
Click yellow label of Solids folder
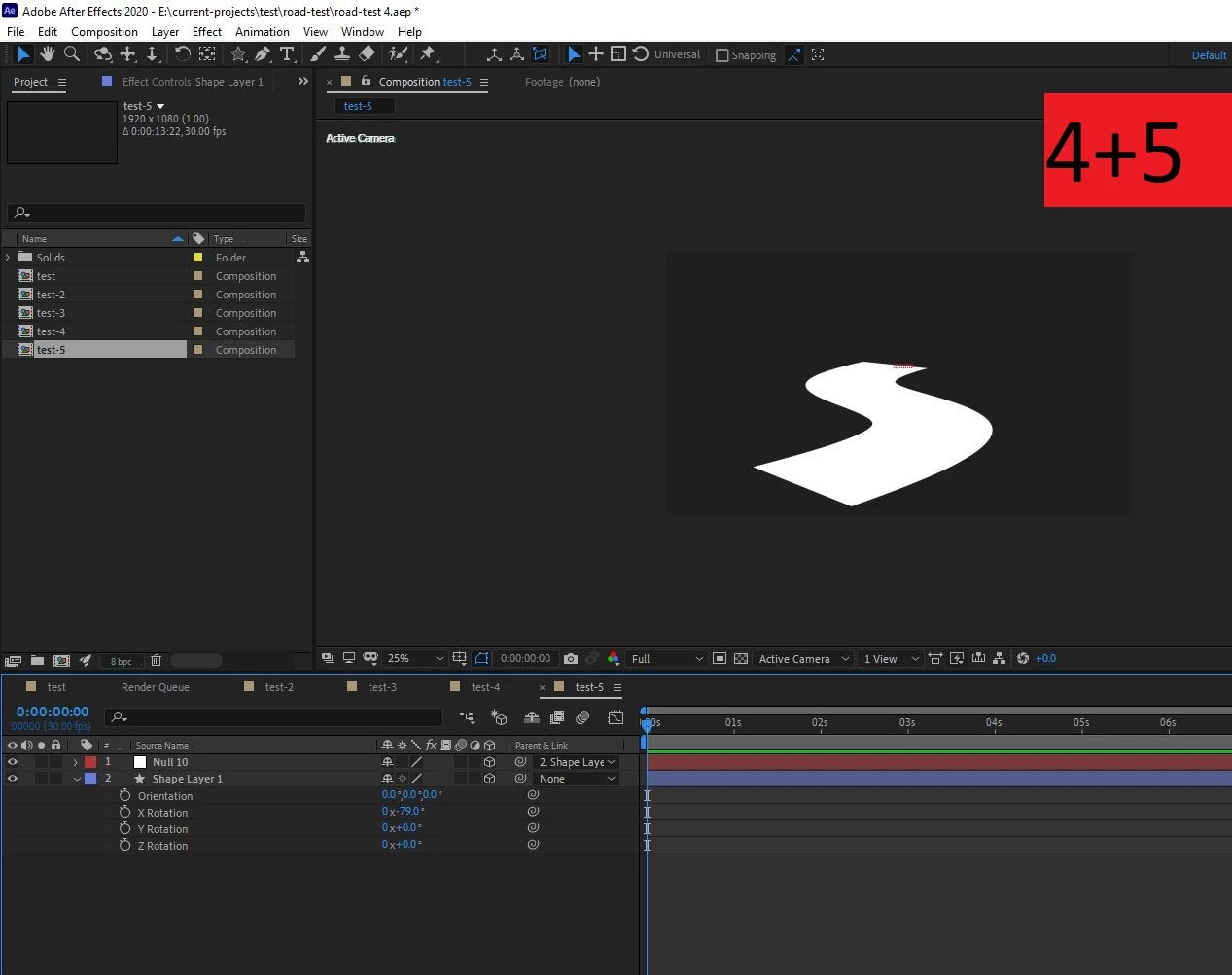point(197,258)
